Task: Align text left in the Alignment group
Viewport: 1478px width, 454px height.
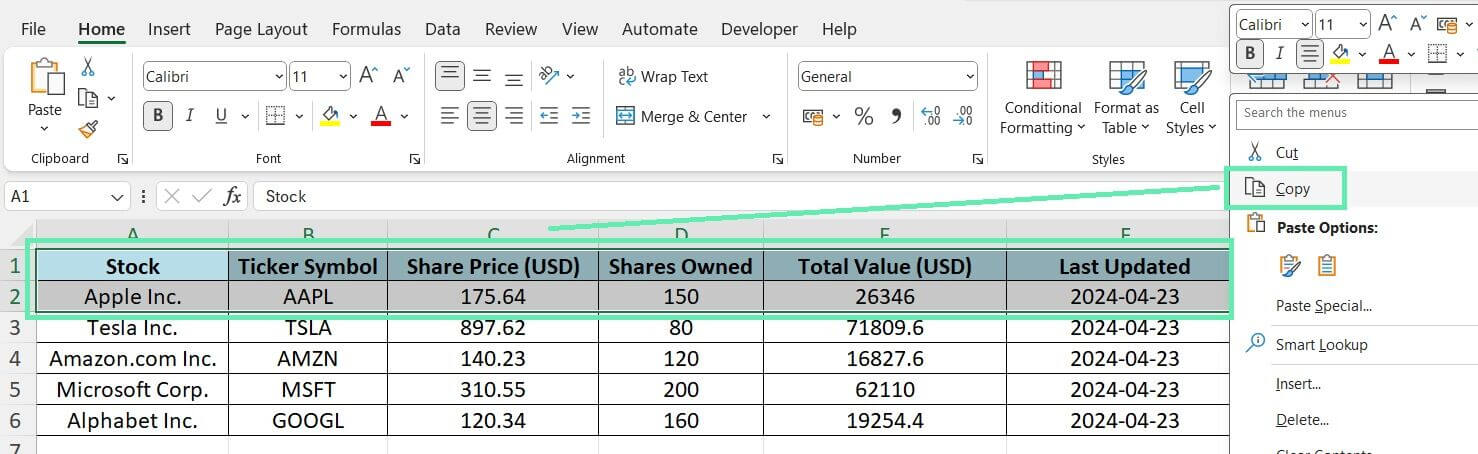Action: (x=450, y=116)
